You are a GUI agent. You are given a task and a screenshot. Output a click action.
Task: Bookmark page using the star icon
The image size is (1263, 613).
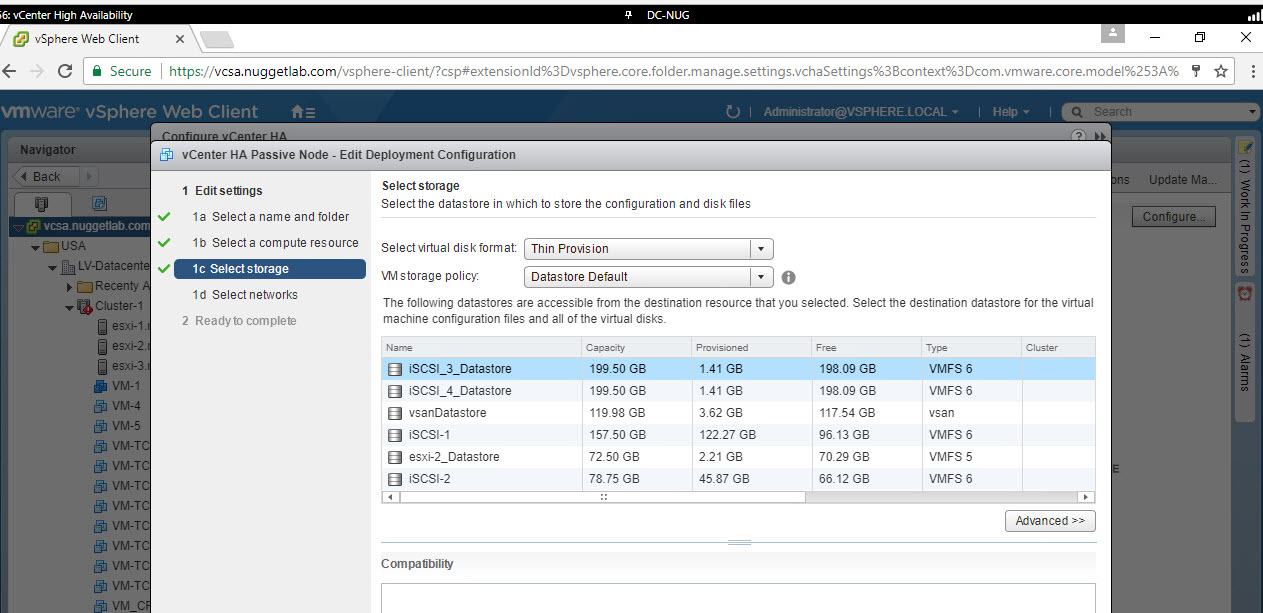point(1221,71)
